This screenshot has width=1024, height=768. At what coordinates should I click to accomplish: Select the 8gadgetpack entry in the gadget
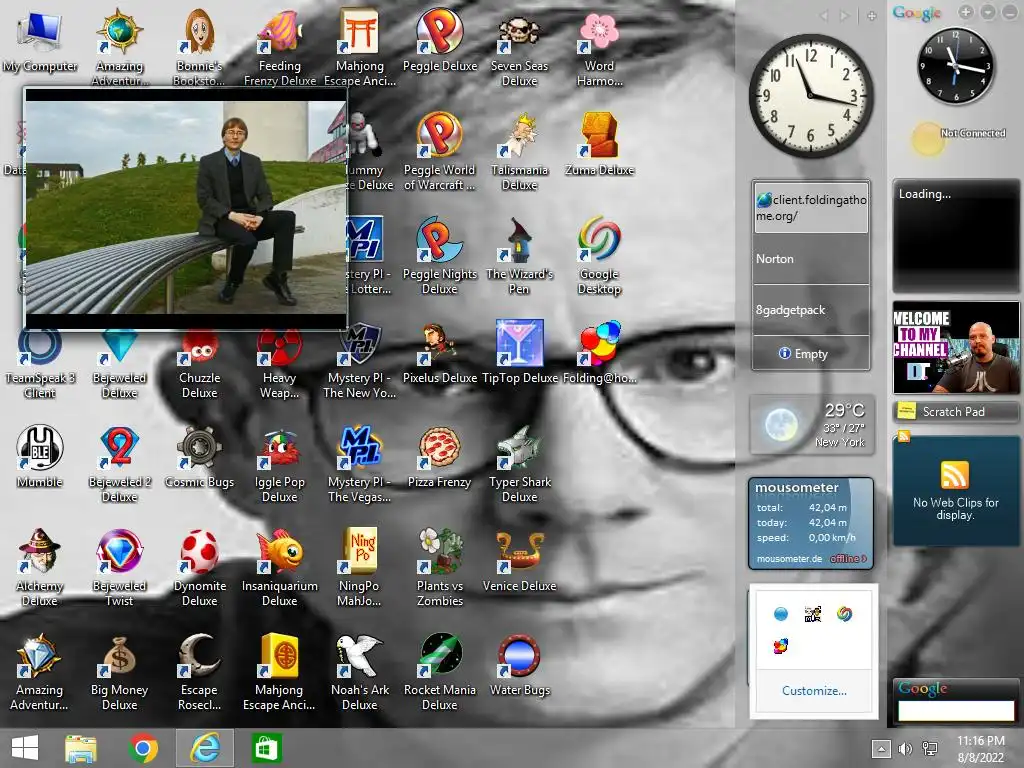(810, 310)
